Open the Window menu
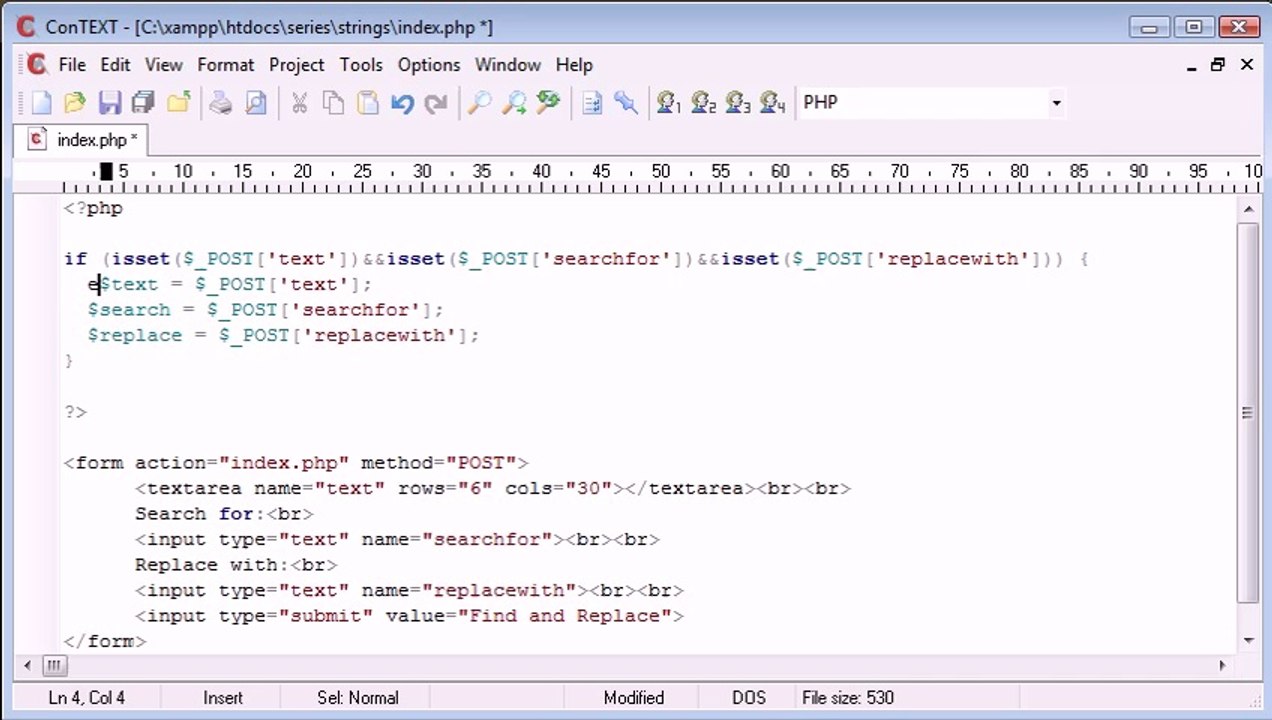This screenshot has height=720, width=1272. [507, 64]
